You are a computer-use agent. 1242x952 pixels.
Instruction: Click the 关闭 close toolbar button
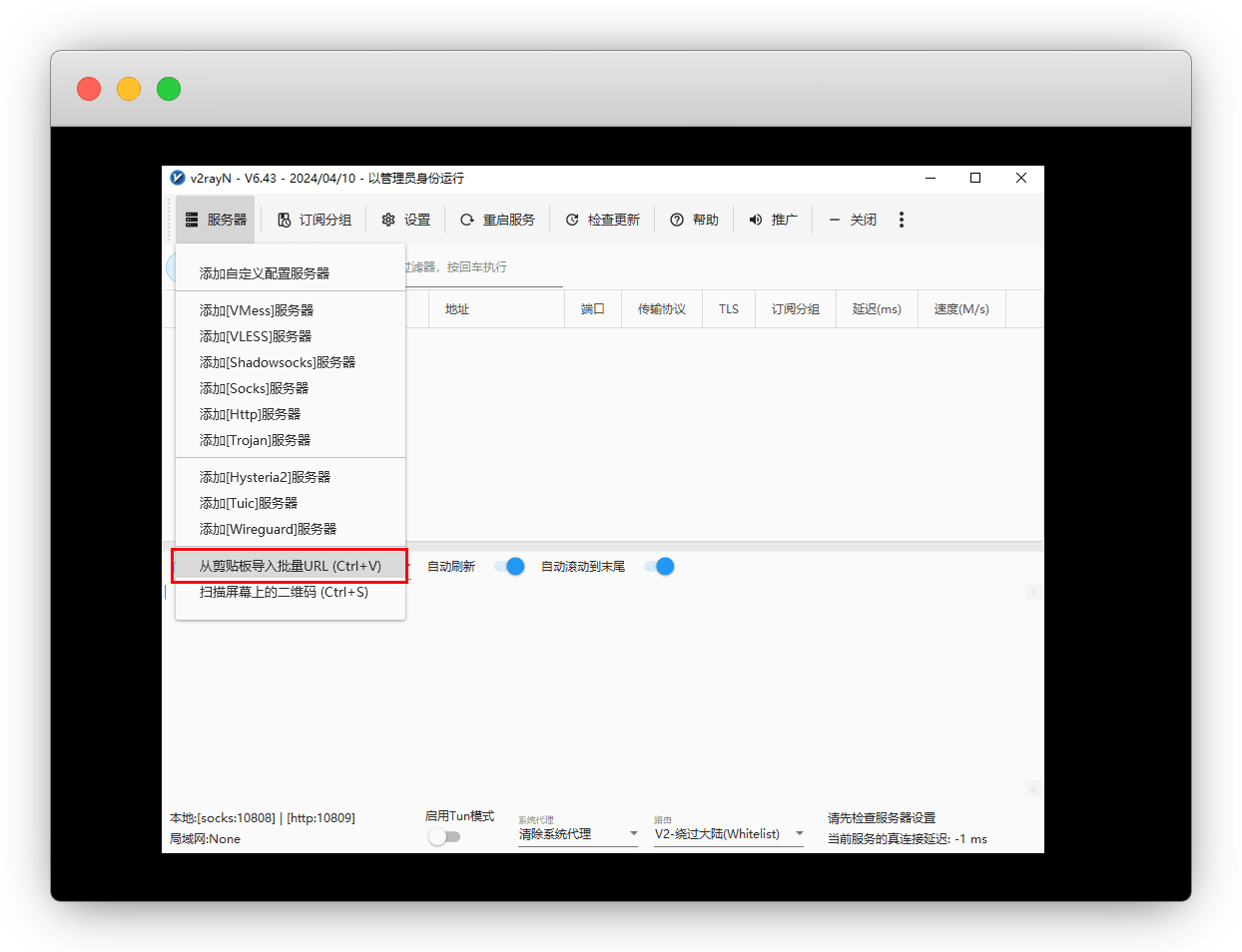tap(853, 220)
